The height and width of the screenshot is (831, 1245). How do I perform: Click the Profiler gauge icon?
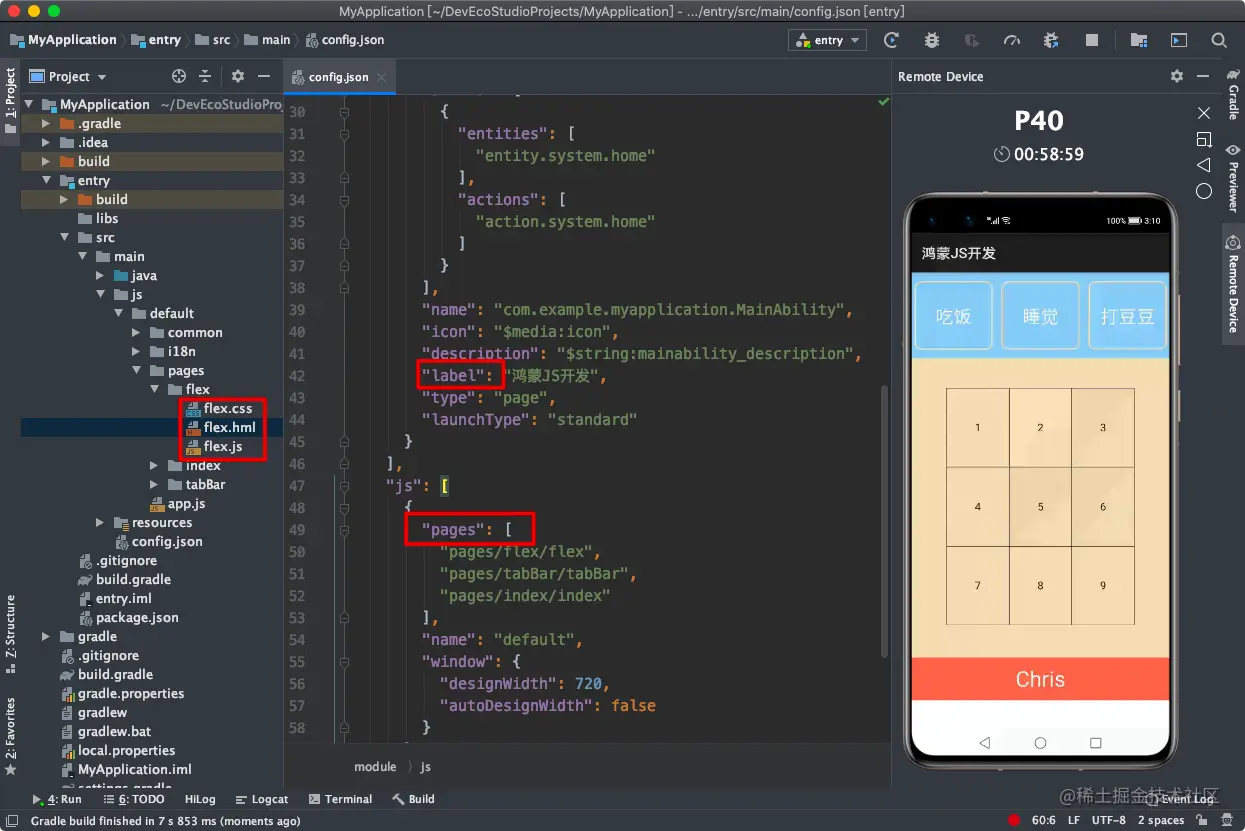click(x=1012, y=40)
